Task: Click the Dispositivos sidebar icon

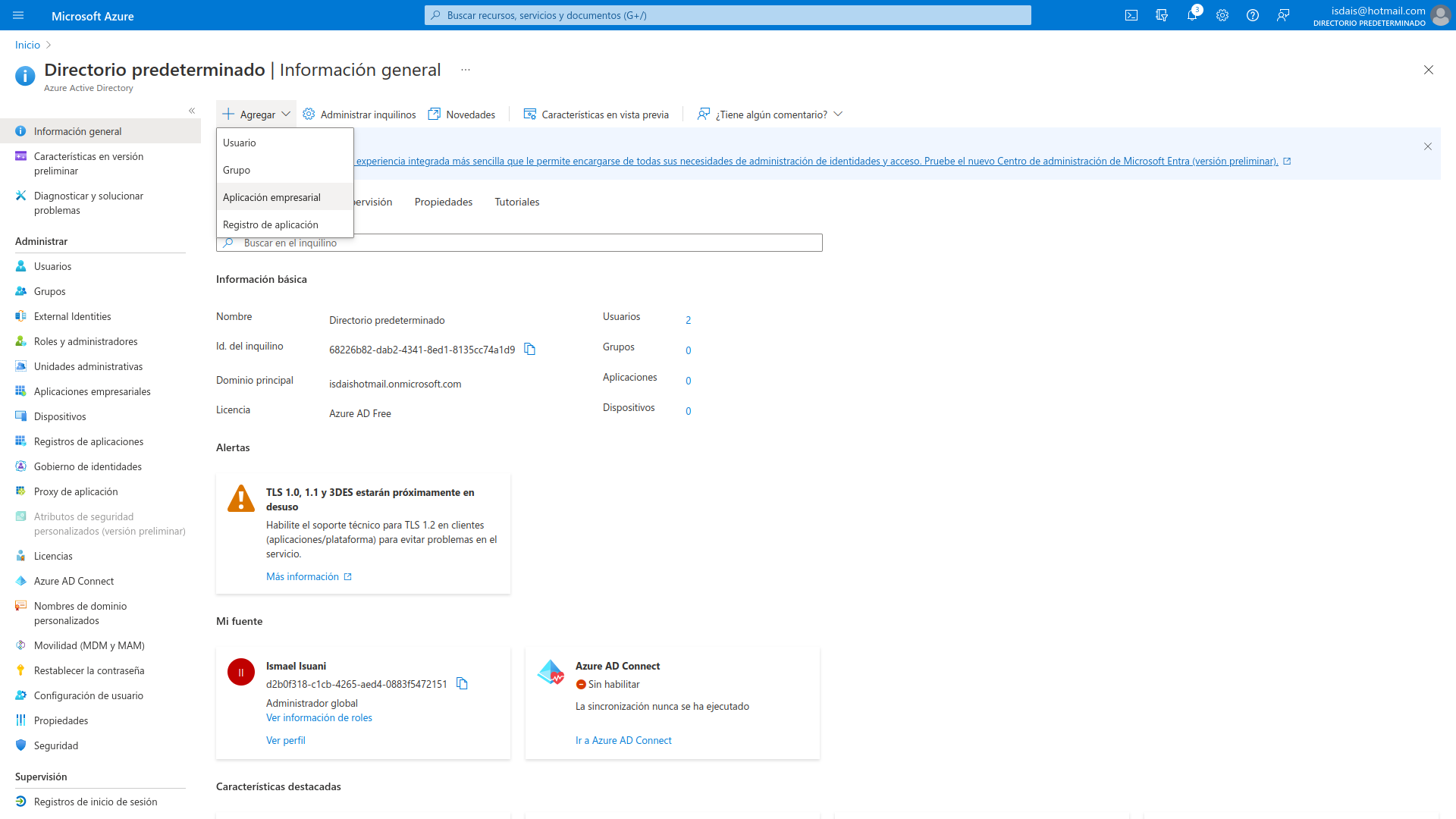Action: click(x=21, y=416)
